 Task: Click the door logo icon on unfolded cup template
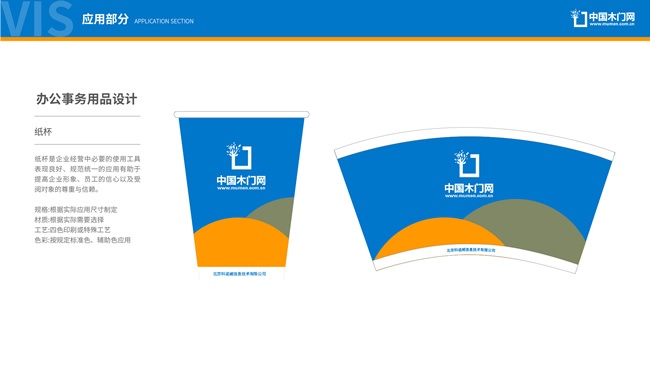pos(467,163)
